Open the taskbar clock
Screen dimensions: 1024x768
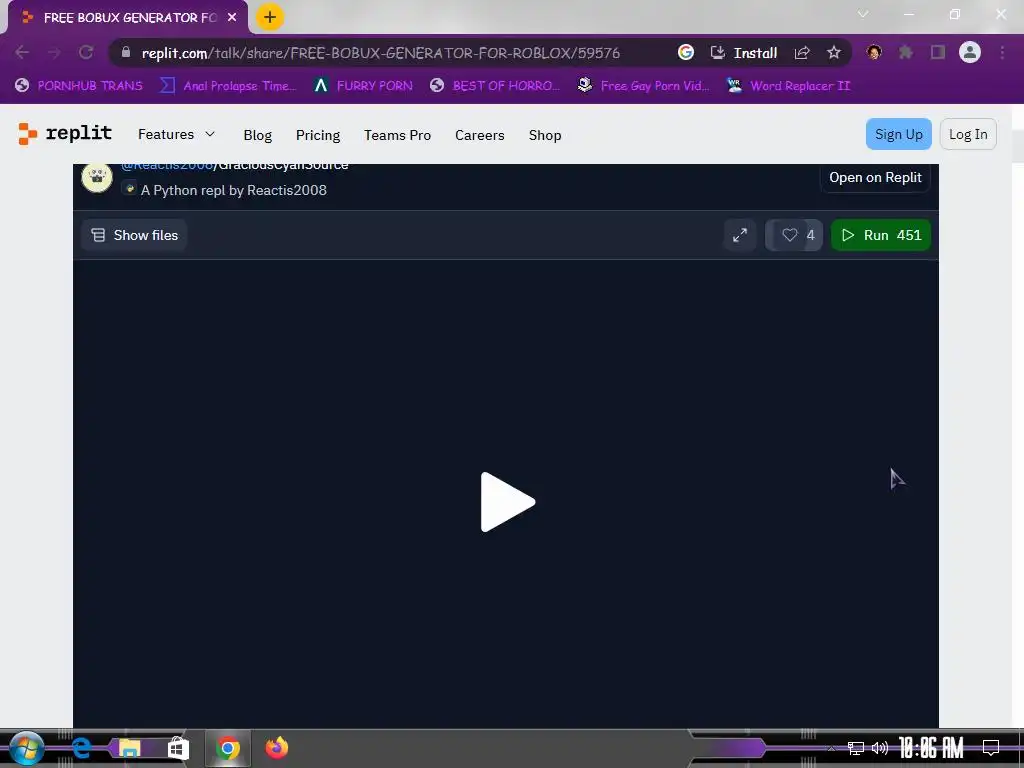point(931,748)
